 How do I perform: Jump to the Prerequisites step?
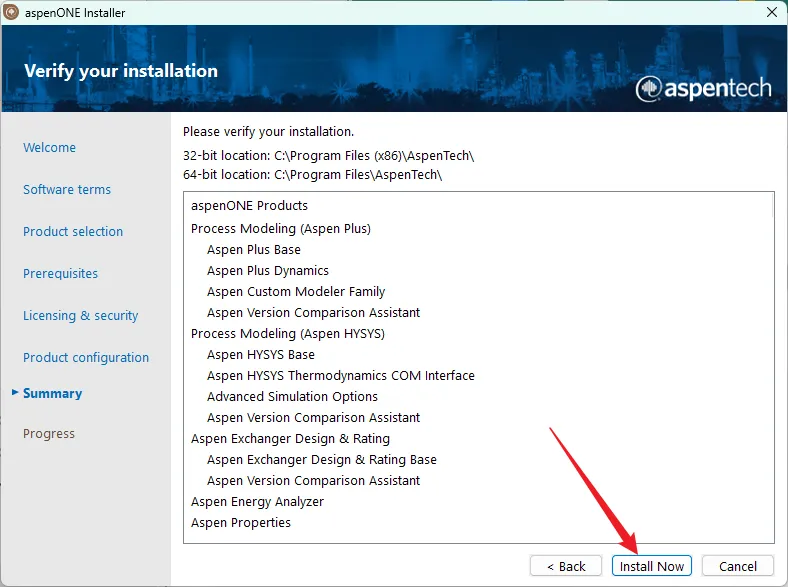tap(60, 273)
